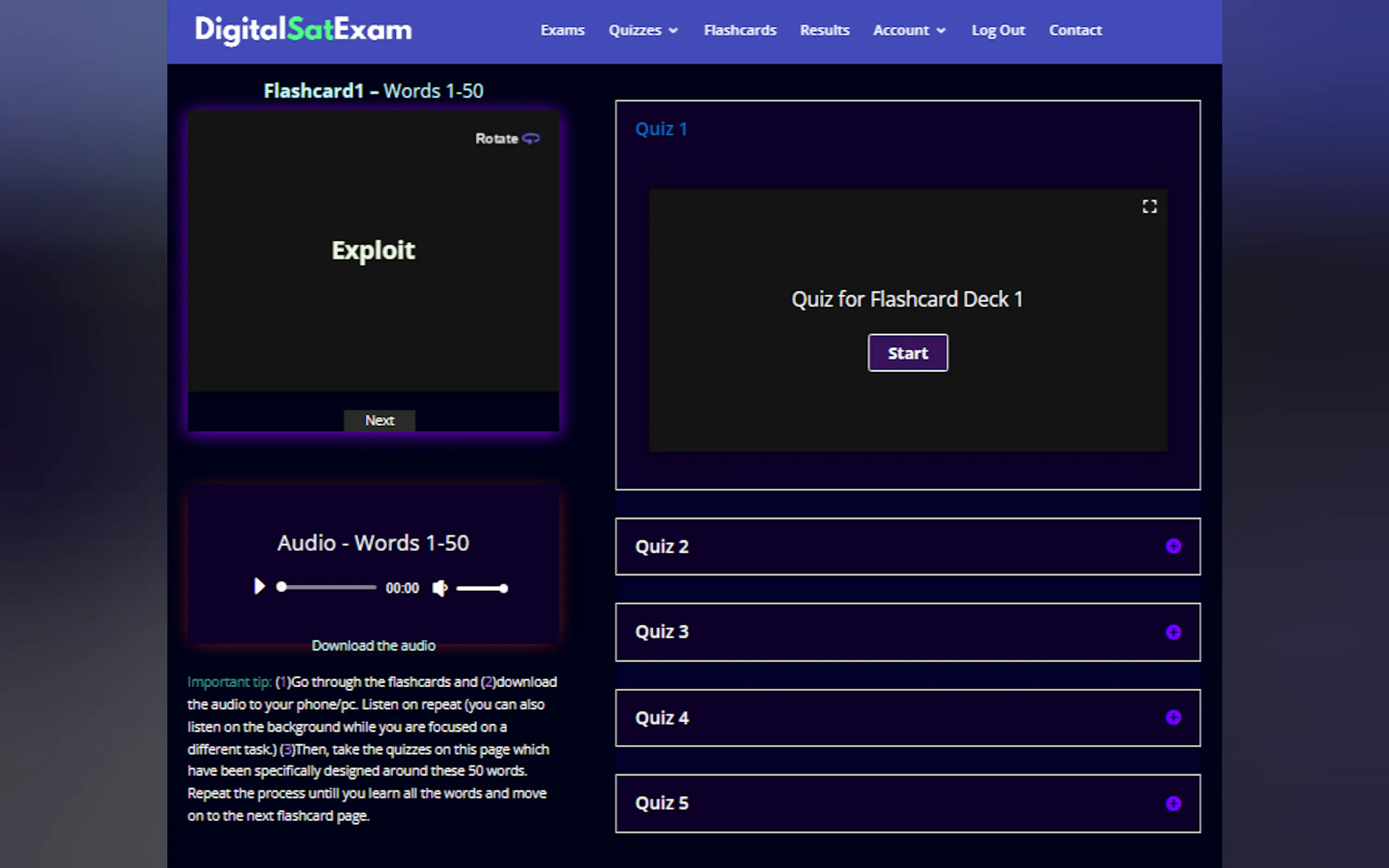Viewport: 1389px width, 868px height.
Task: Enter fullscreen mode for quiz
Action: [1149, 207]
